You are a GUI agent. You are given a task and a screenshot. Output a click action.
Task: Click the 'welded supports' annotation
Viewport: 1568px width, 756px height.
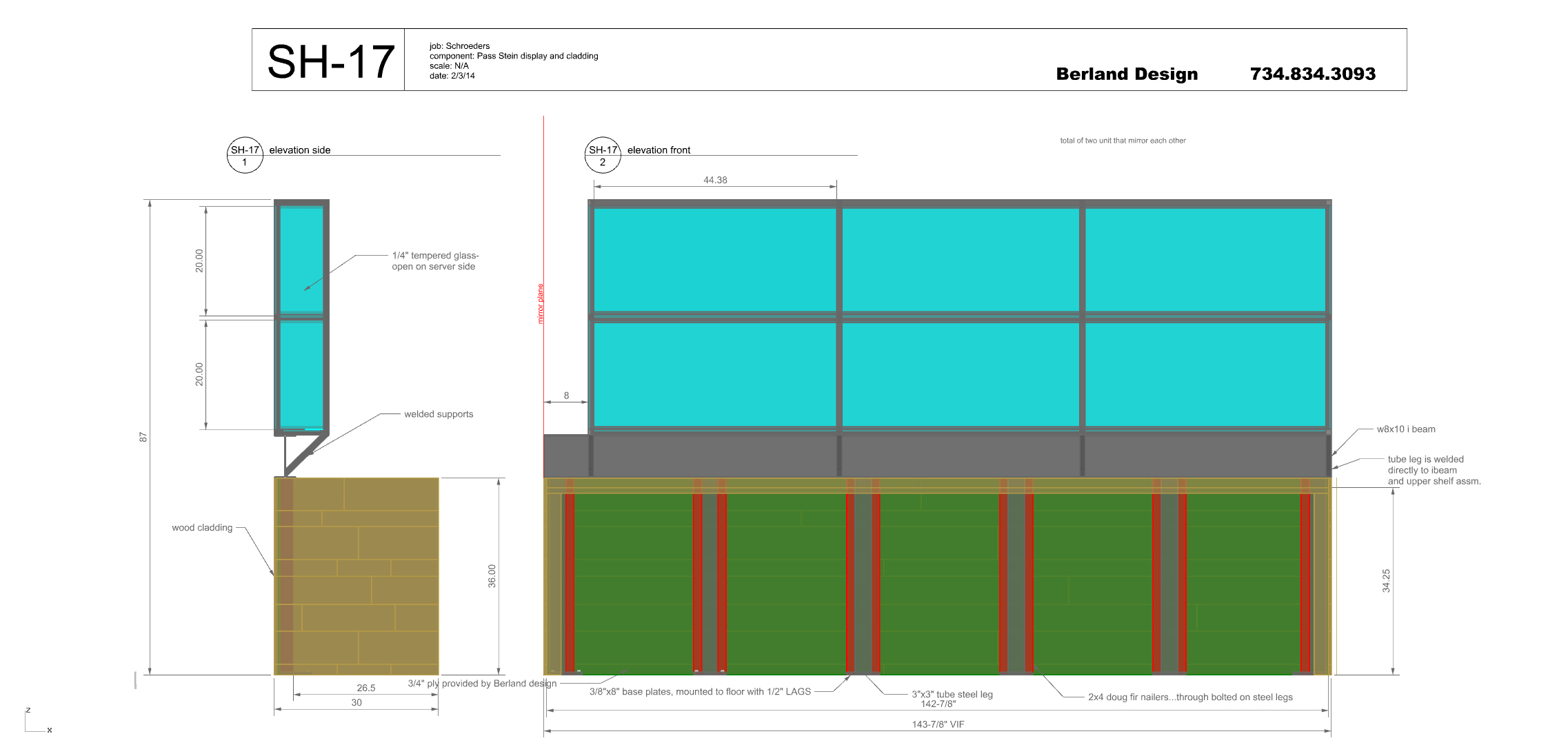pyautogui.click(x=439, y=414)
